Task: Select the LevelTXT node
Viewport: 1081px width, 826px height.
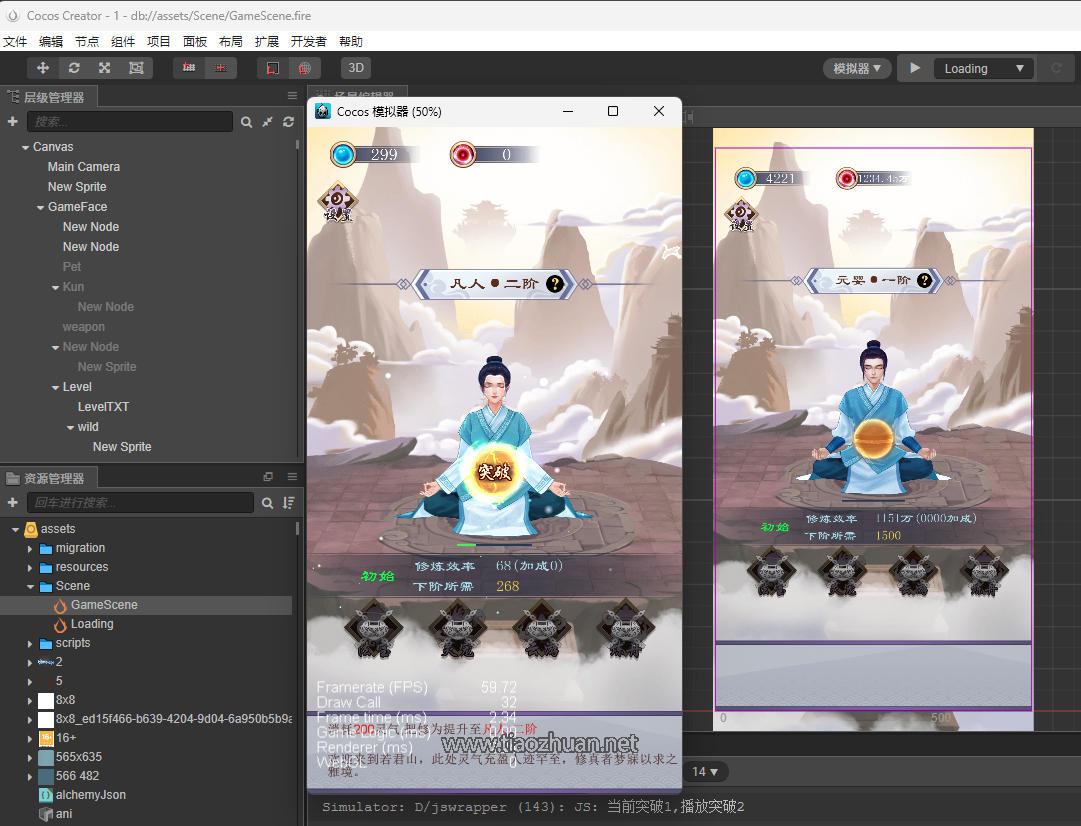Action: coord(103,407)
